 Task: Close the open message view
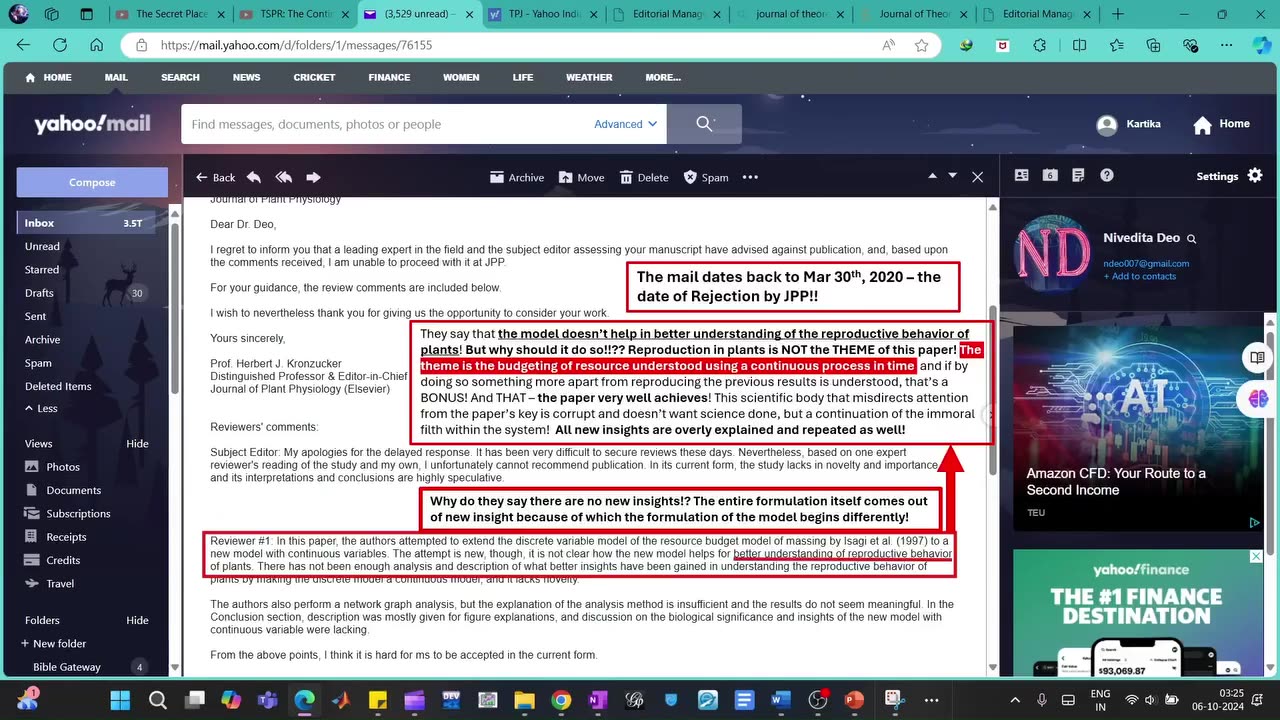coord(978,177)
